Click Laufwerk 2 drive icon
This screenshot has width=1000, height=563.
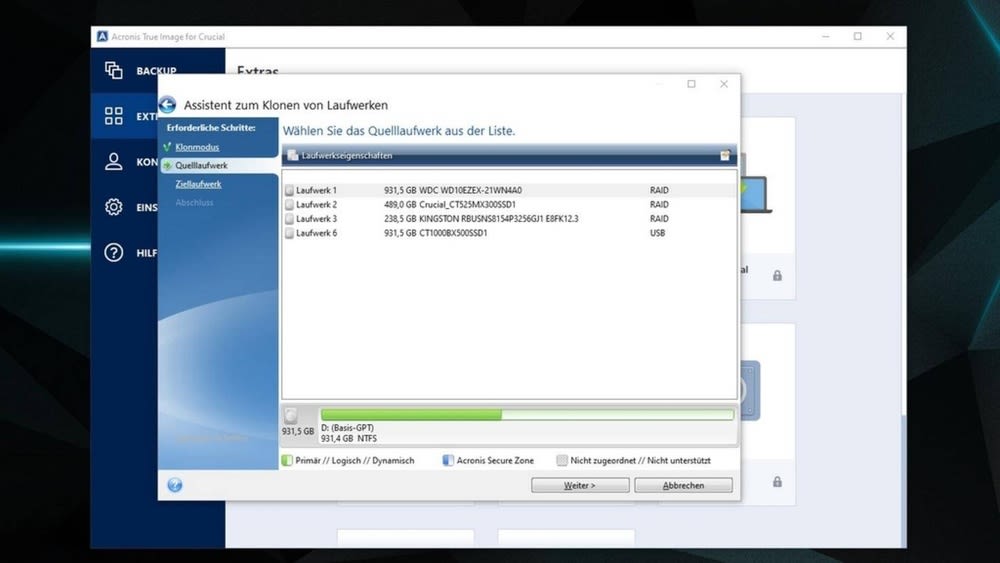[290, 205]
